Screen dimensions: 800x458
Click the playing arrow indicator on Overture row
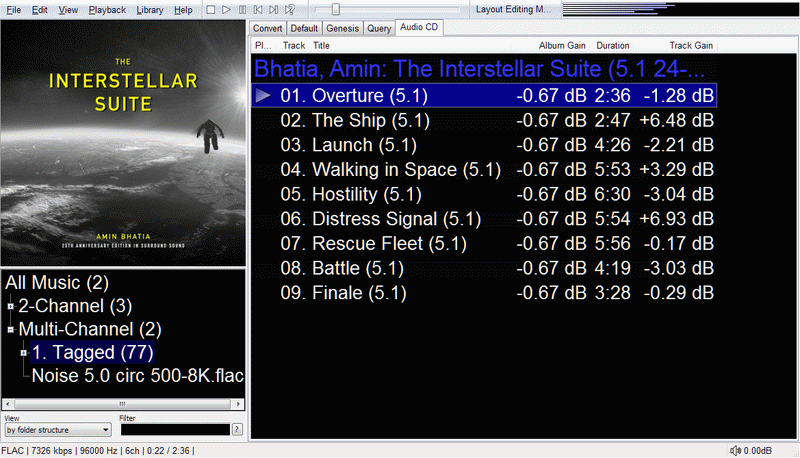263,95
